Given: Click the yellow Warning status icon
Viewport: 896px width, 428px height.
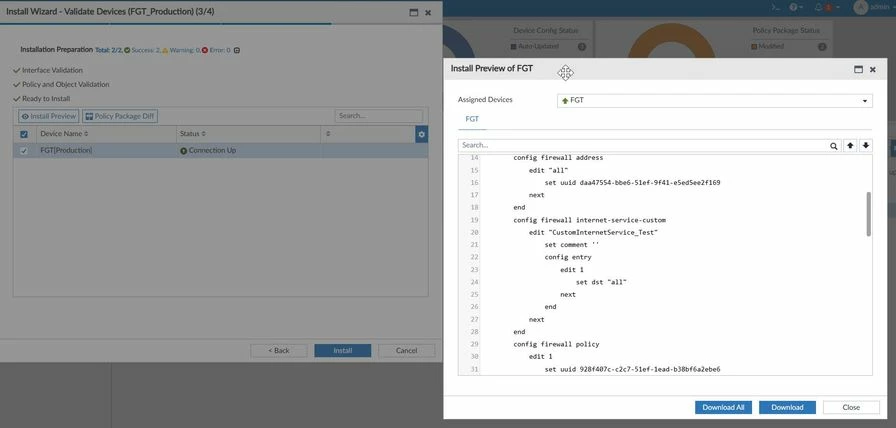Looking at the screenshot, I should (x=165, y=50).
